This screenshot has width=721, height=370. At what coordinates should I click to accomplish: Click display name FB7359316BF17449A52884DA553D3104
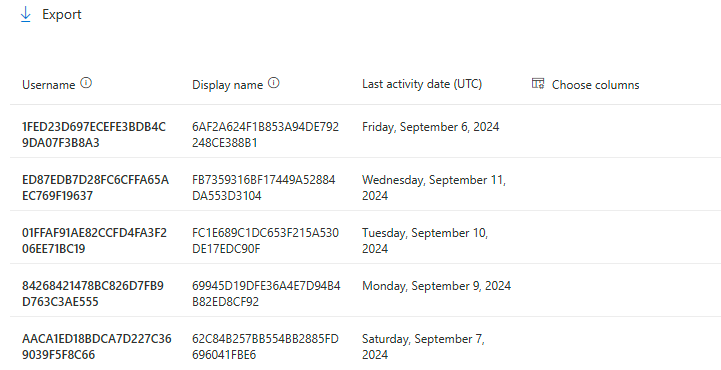(x=263, y=188)
